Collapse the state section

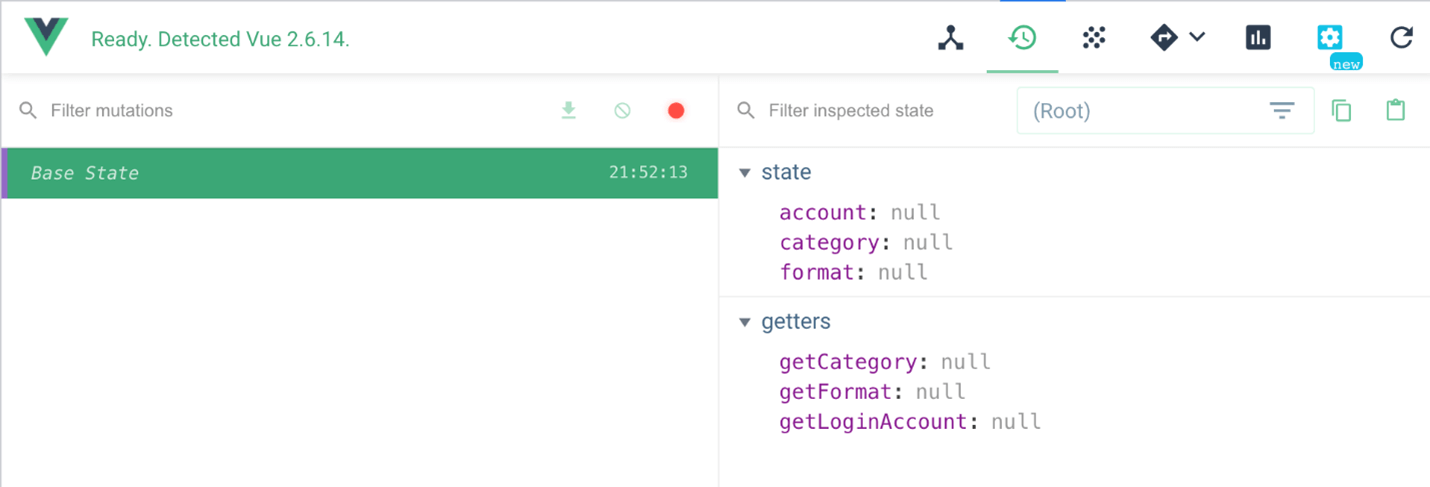coord(744,173)
